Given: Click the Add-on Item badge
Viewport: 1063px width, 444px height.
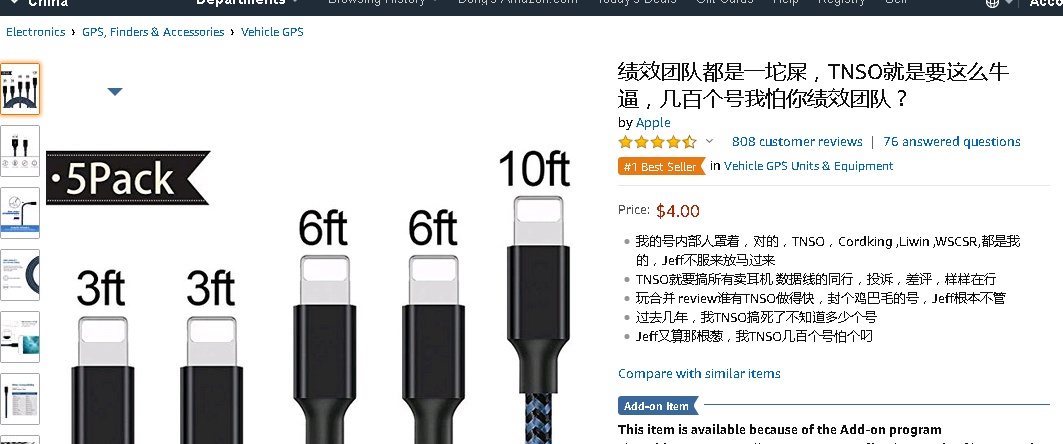Looking at the screenshot, I should [x=658, y=406].
